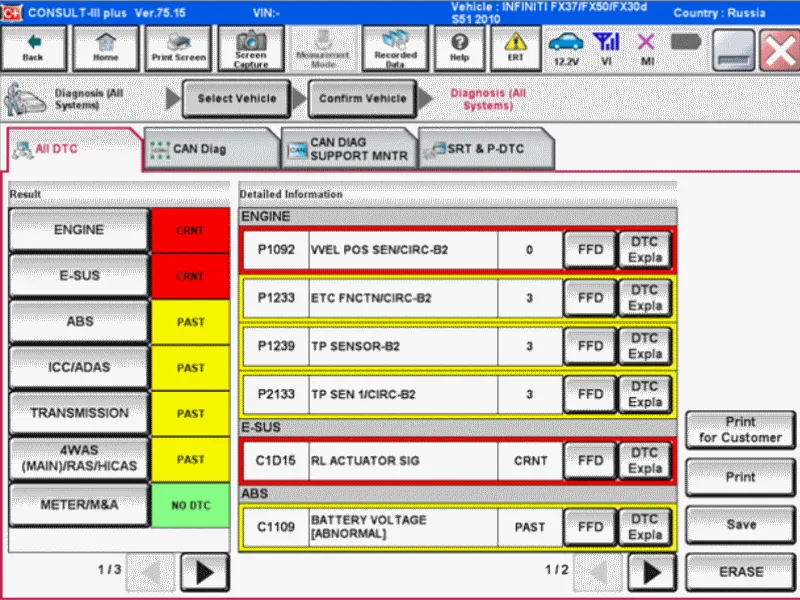Click the Print for Customer button

click(740, 430)
